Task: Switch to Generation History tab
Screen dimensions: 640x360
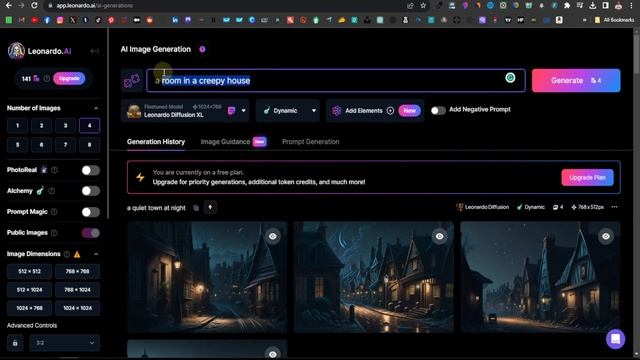Action: click(156, 142)
